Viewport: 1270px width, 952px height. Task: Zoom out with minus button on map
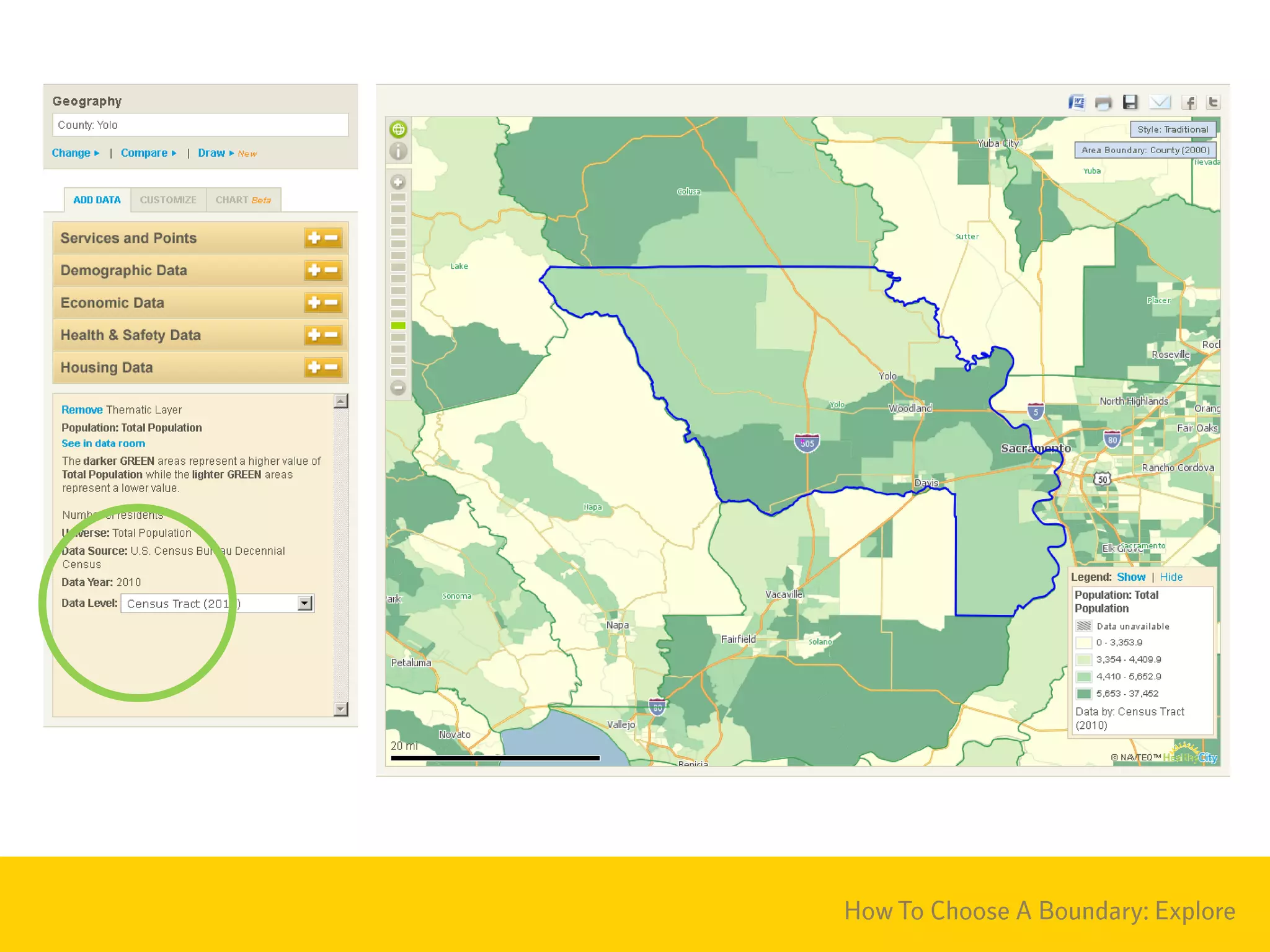[x=398, y=388]
